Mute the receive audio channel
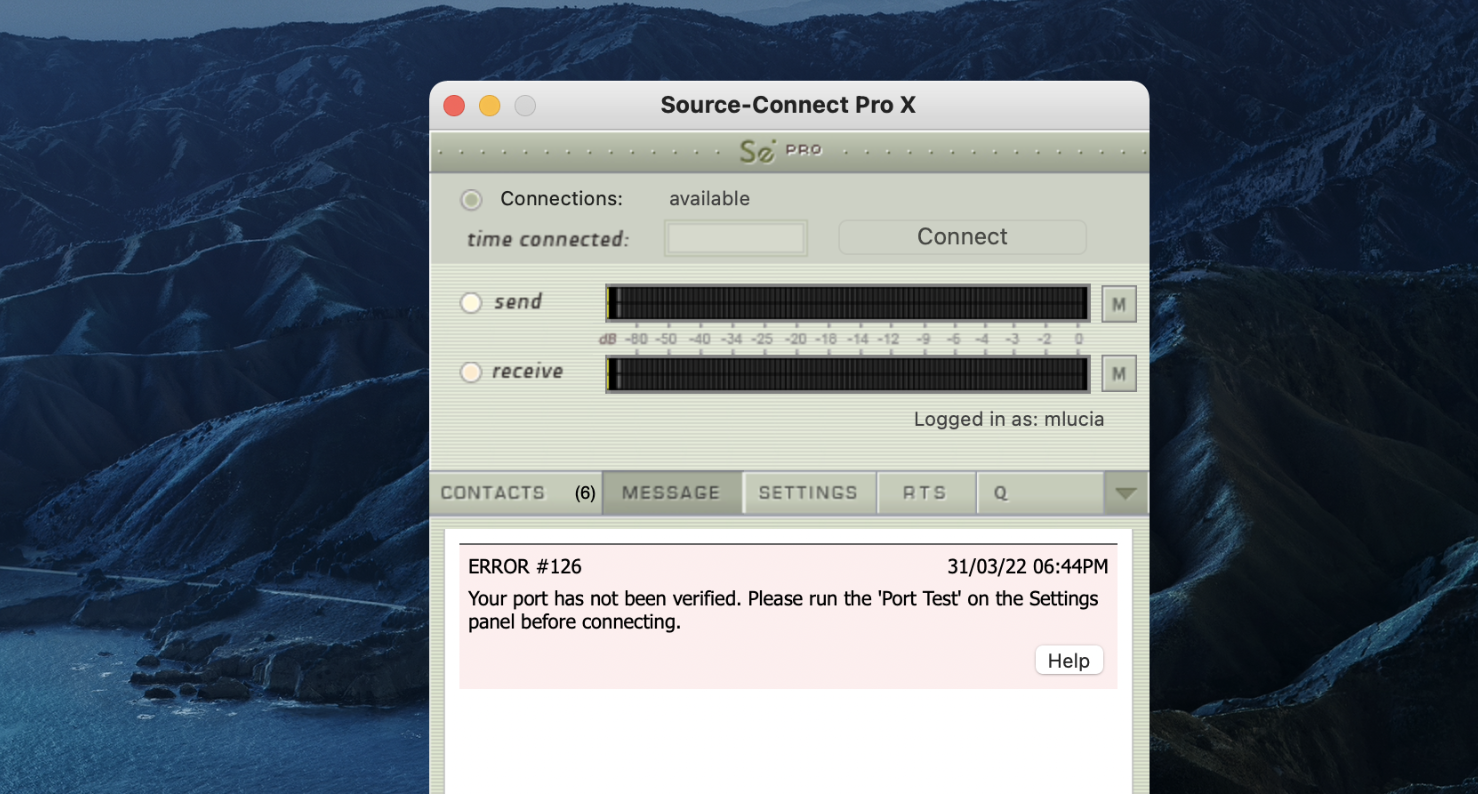1478x794 pixels. [x=1118, y=374]
